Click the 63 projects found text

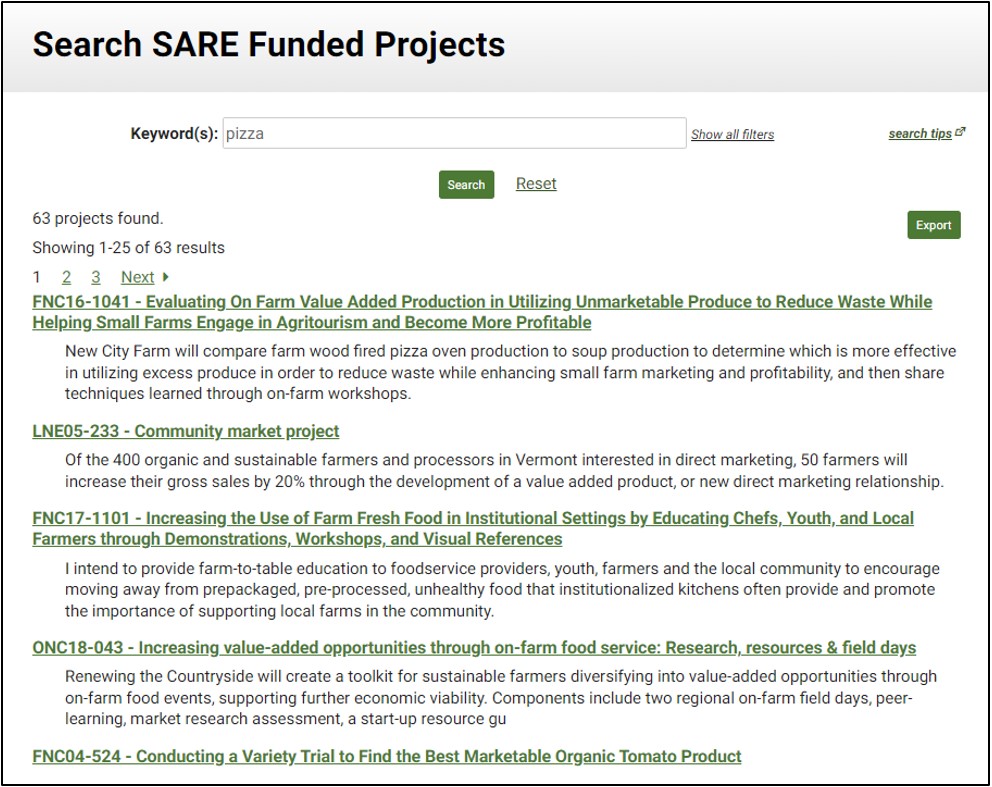point(97,218)
